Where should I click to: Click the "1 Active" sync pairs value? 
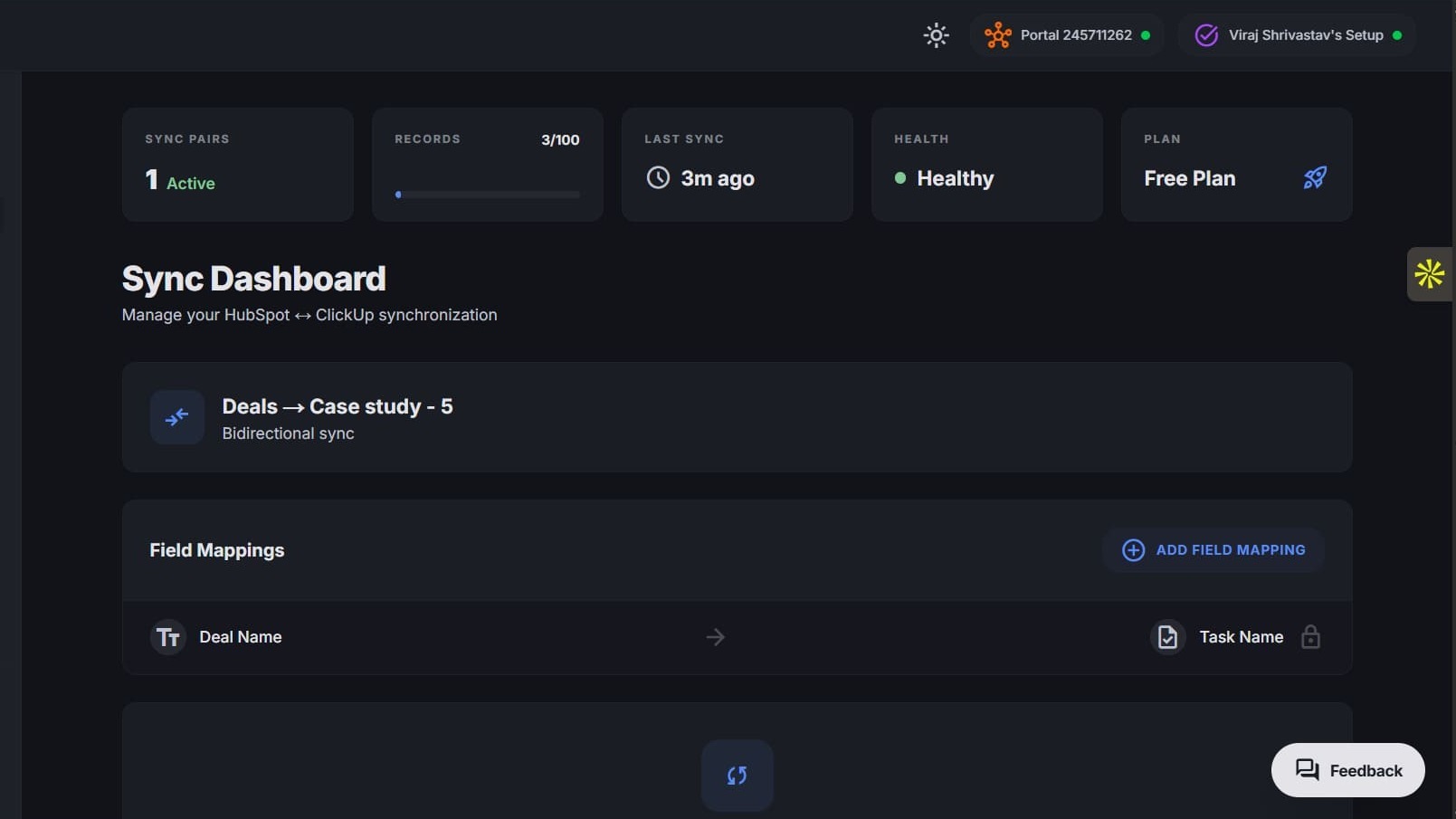coord(180,180)
